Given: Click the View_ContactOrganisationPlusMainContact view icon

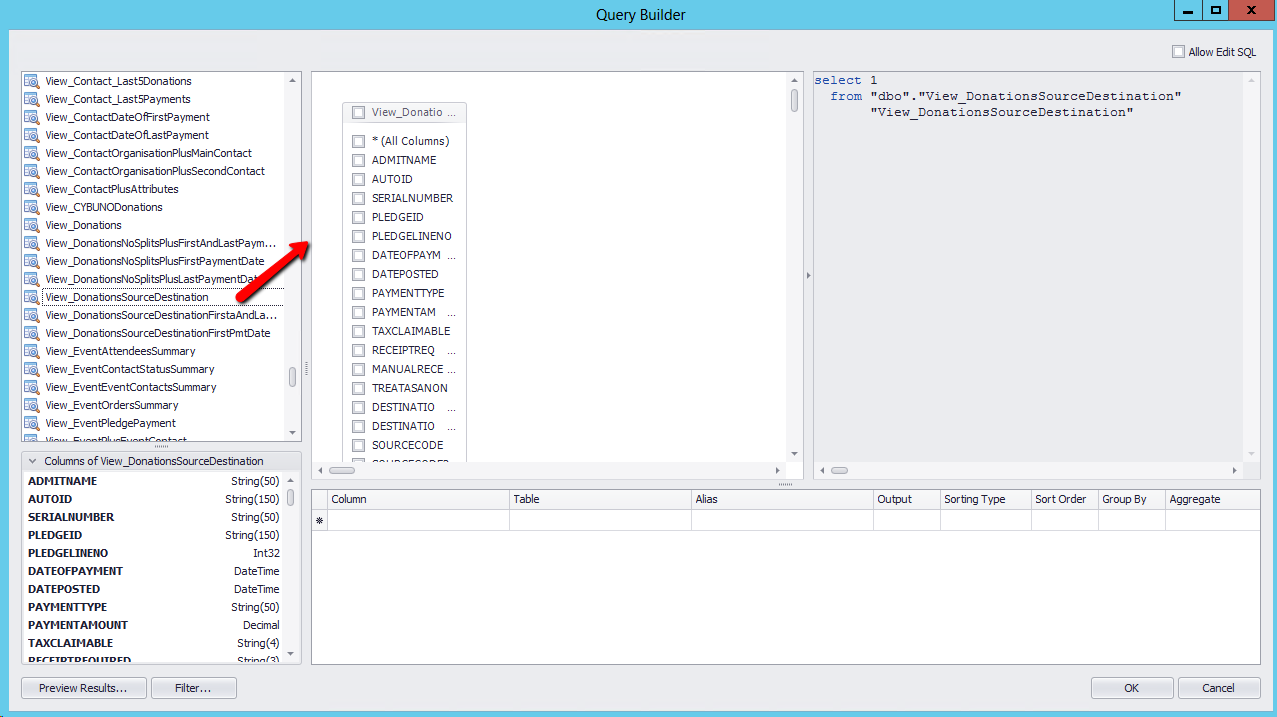Looking at the screenshot, I should (x=31, y=153).
